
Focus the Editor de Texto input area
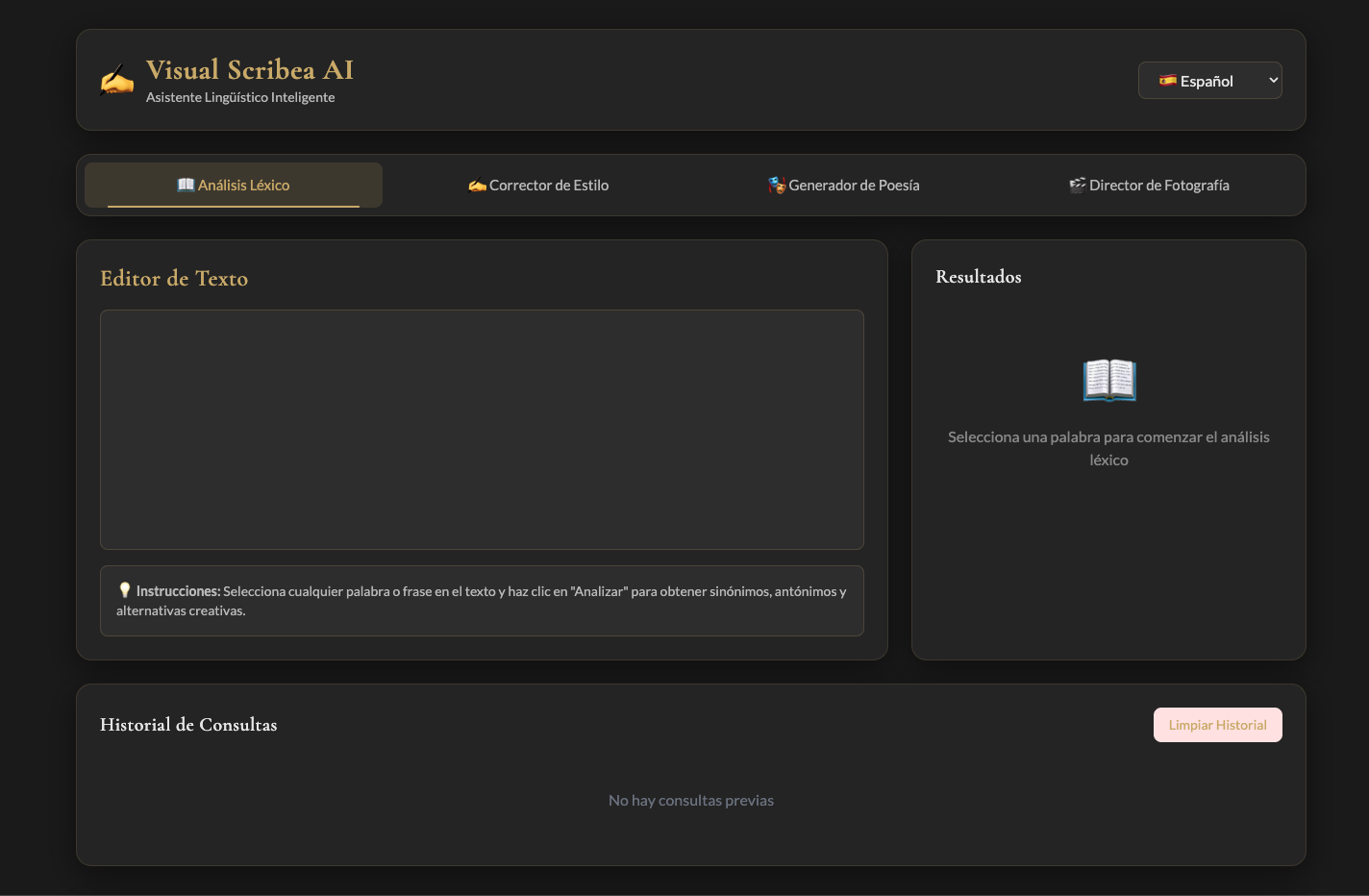click(482, 430)
